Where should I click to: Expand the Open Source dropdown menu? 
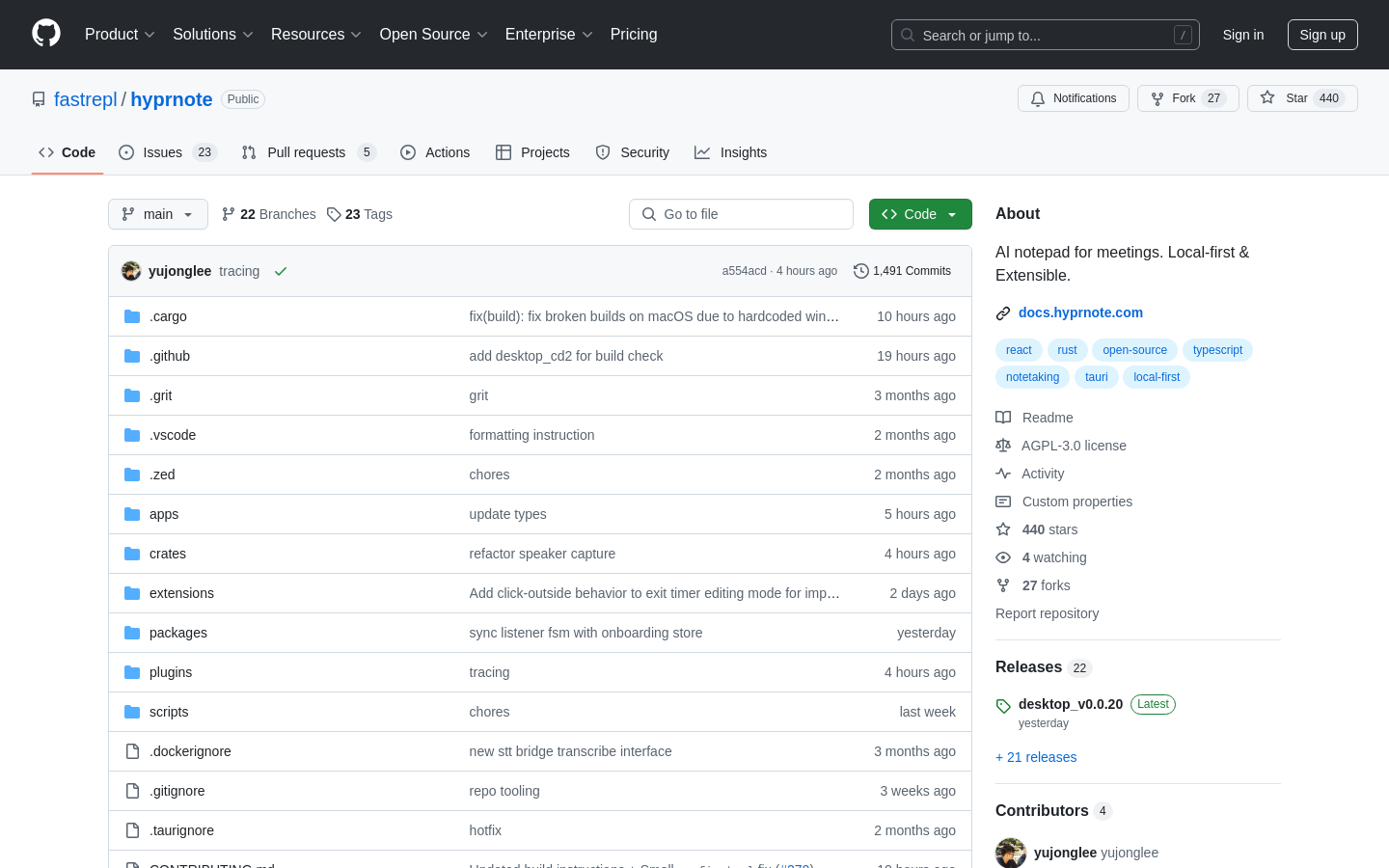(434, 34)
